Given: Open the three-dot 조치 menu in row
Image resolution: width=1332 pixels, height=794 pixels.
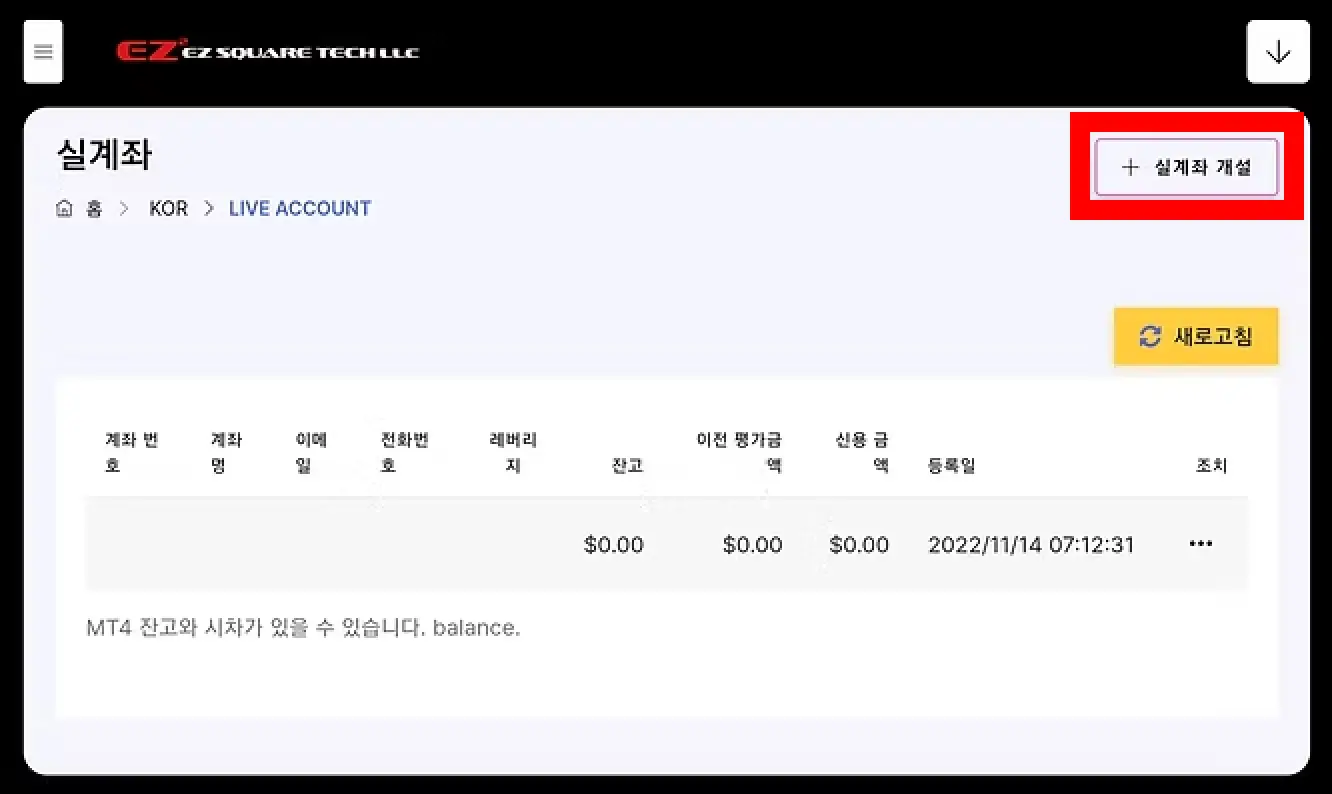Looking at the screenshot, I should [x=1201, y=544].
